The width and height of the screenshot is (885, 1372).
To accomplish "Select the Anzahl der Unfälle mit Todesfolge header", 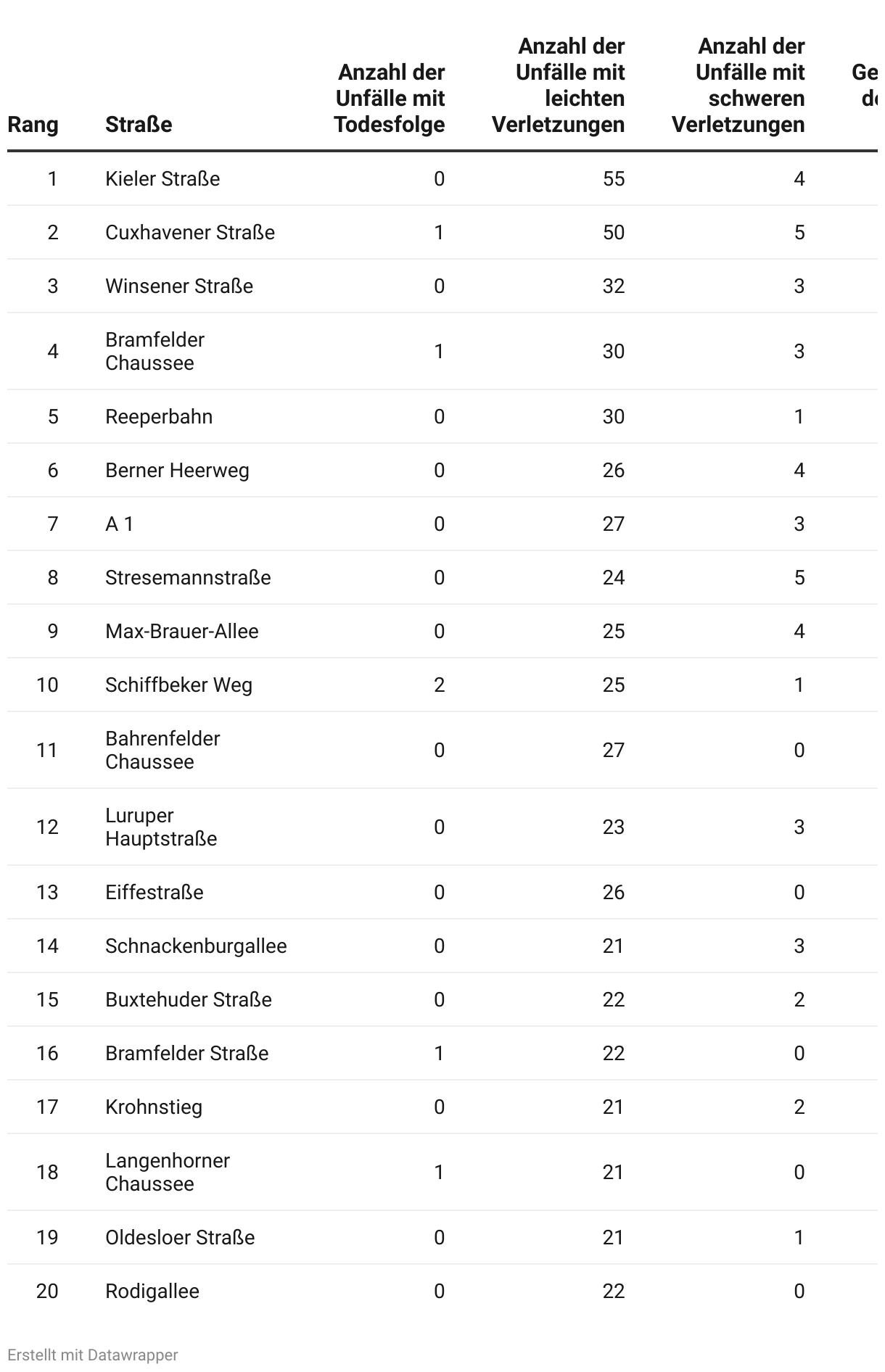I will click(x=390, y=99).
